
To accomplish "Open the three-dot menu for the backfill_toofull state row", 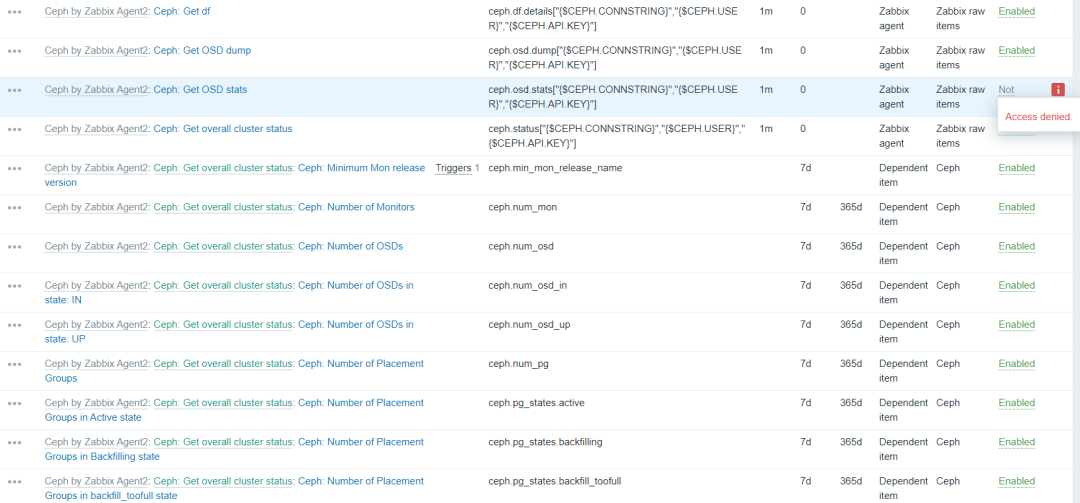I will [14, 482].
